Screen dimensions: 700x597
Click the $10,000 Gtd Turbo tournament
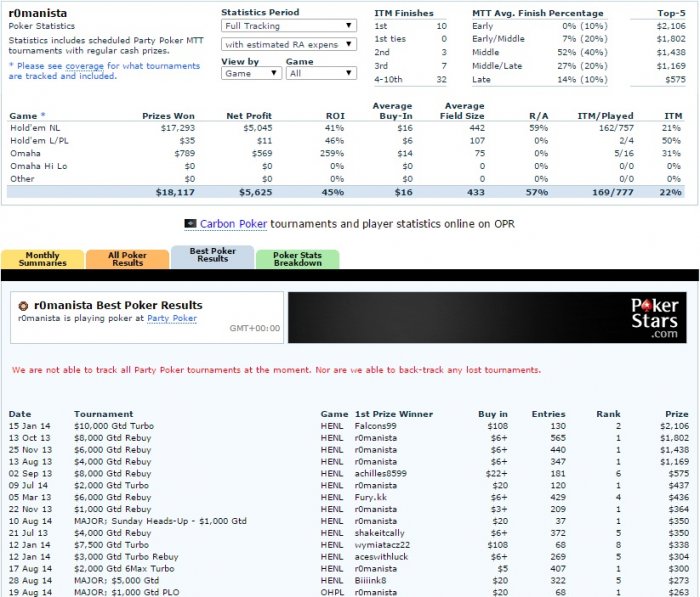(114, 426)
